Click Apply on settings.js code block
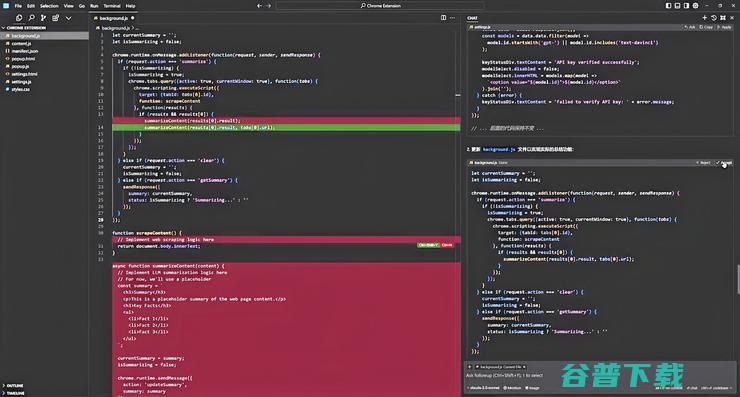 pos(724,27)
